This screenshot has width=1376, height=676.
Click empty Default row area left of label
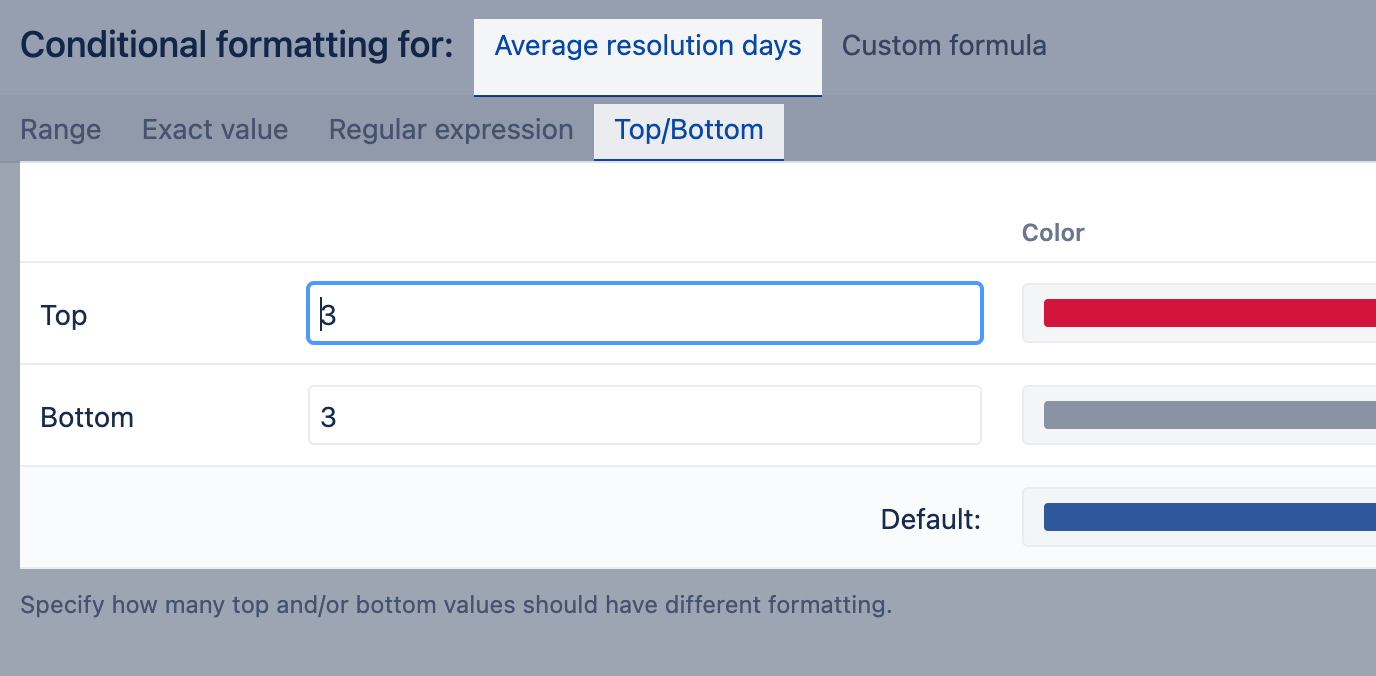pos(400,518)
